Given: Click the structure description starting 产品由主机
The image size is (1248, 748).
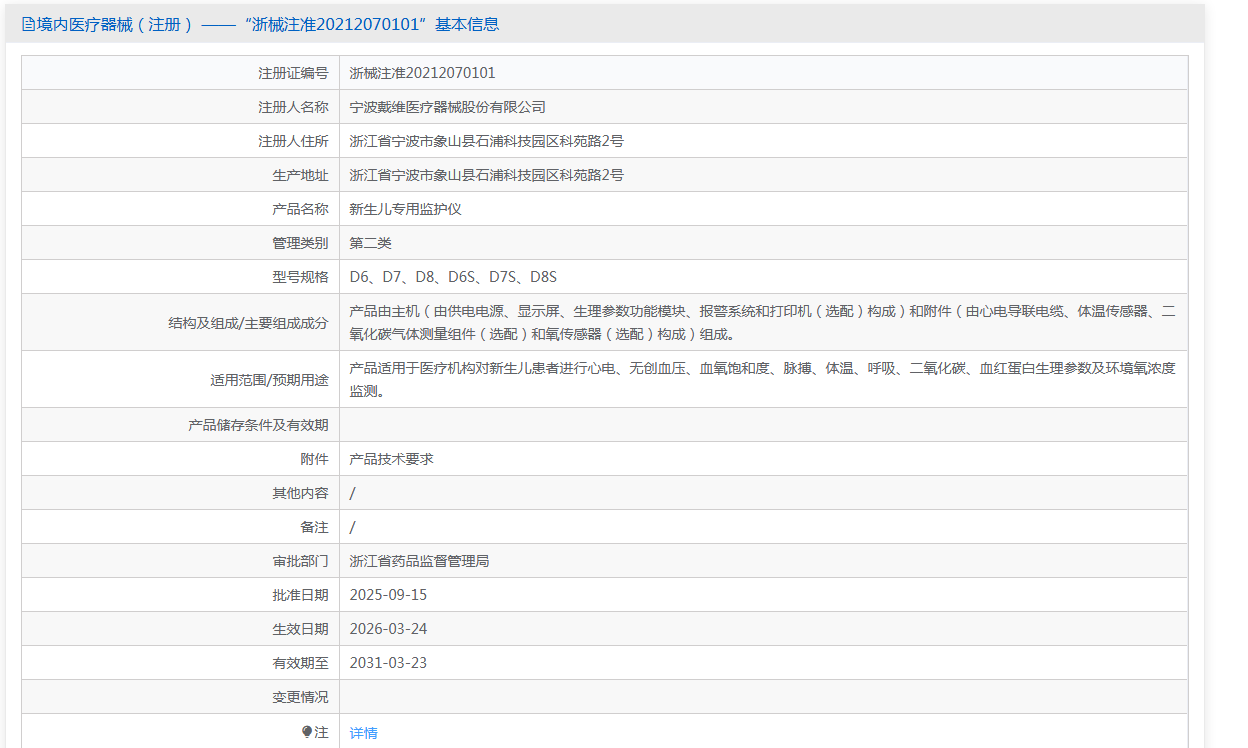Looking at the screenshot, I should (762, 322).
